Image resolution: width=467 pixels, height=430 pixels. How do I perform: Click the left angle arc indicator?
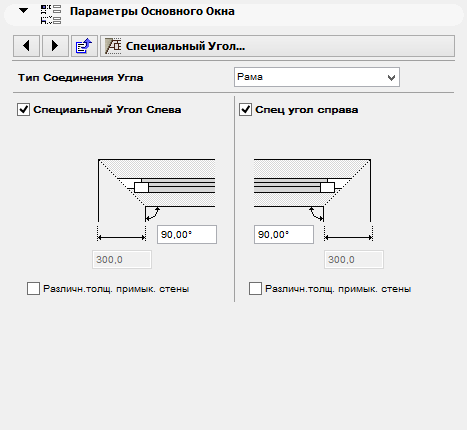[x=153, y=214]
